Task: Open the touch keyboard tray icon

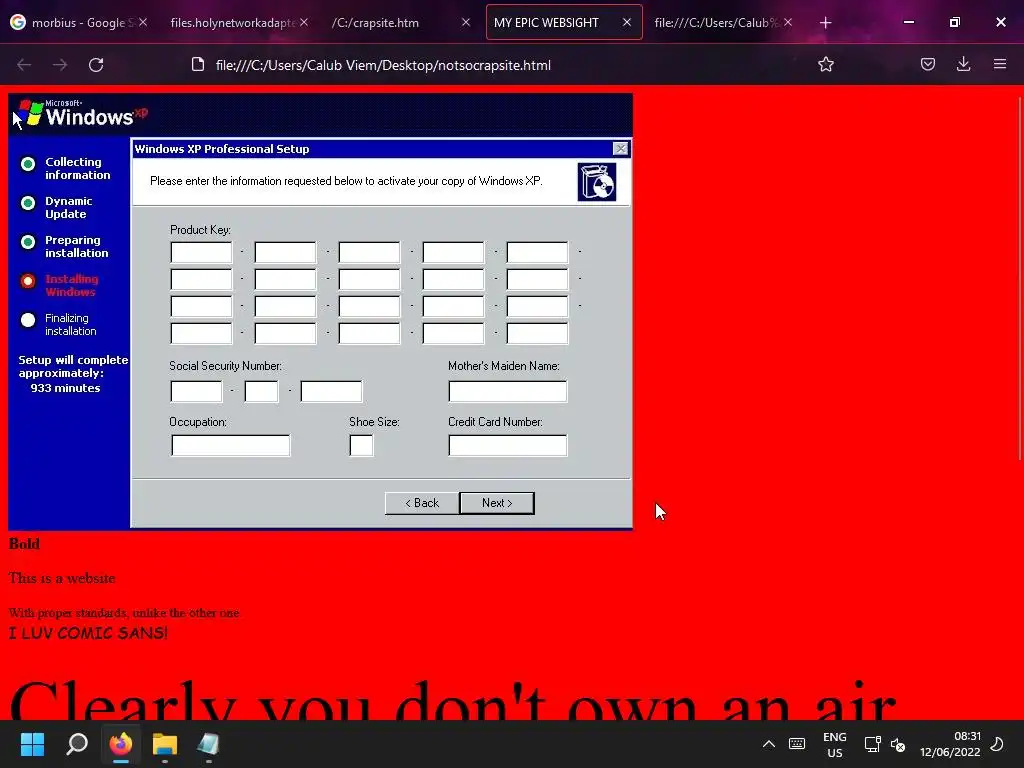Action: pyautogui.click(x=797, y=744)
